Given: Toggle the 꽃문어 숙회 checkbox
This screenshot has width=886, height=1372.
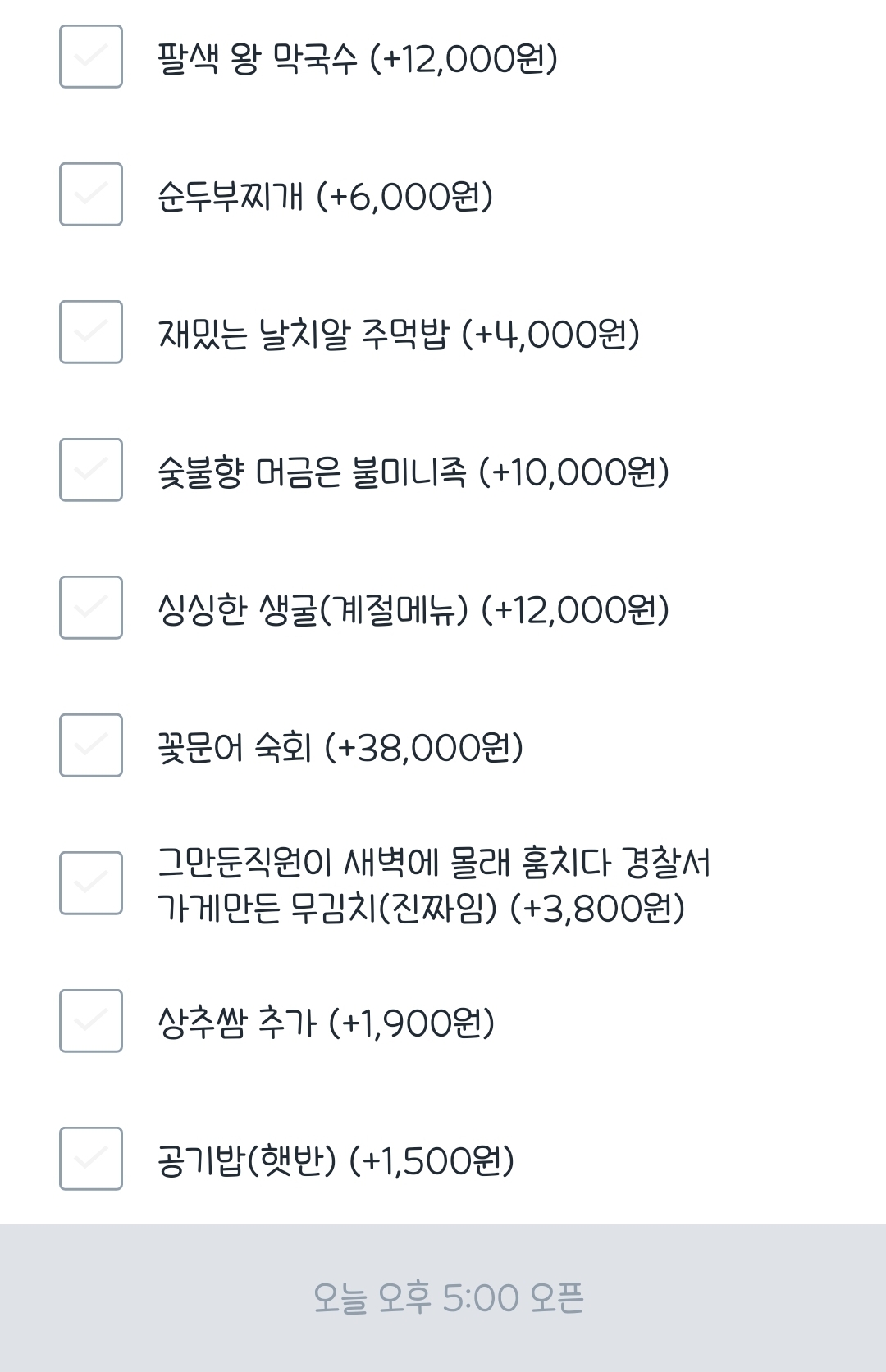Looking at the screenshot, I should pyautogui.click(x=91, y=745).
